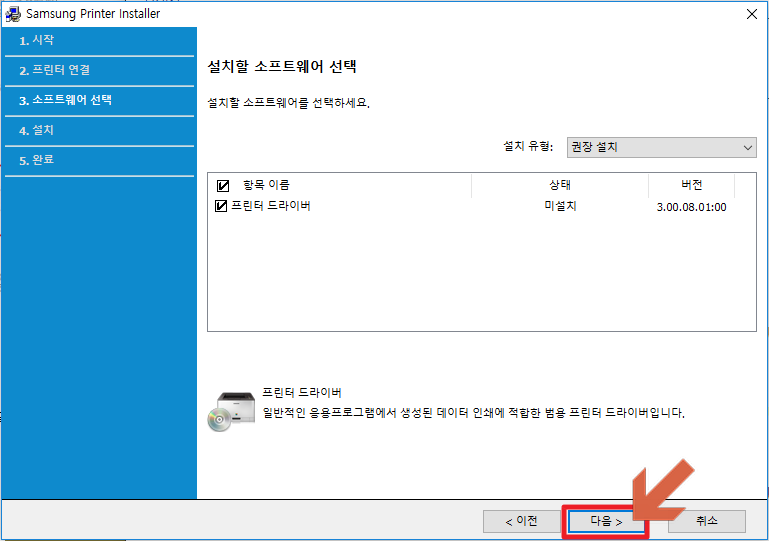Image resolution: width=769 pixels, height=541 pixels.
Task: Select step 3. 소프트웨어 선택 in sidebar
Action: point(65,100)
